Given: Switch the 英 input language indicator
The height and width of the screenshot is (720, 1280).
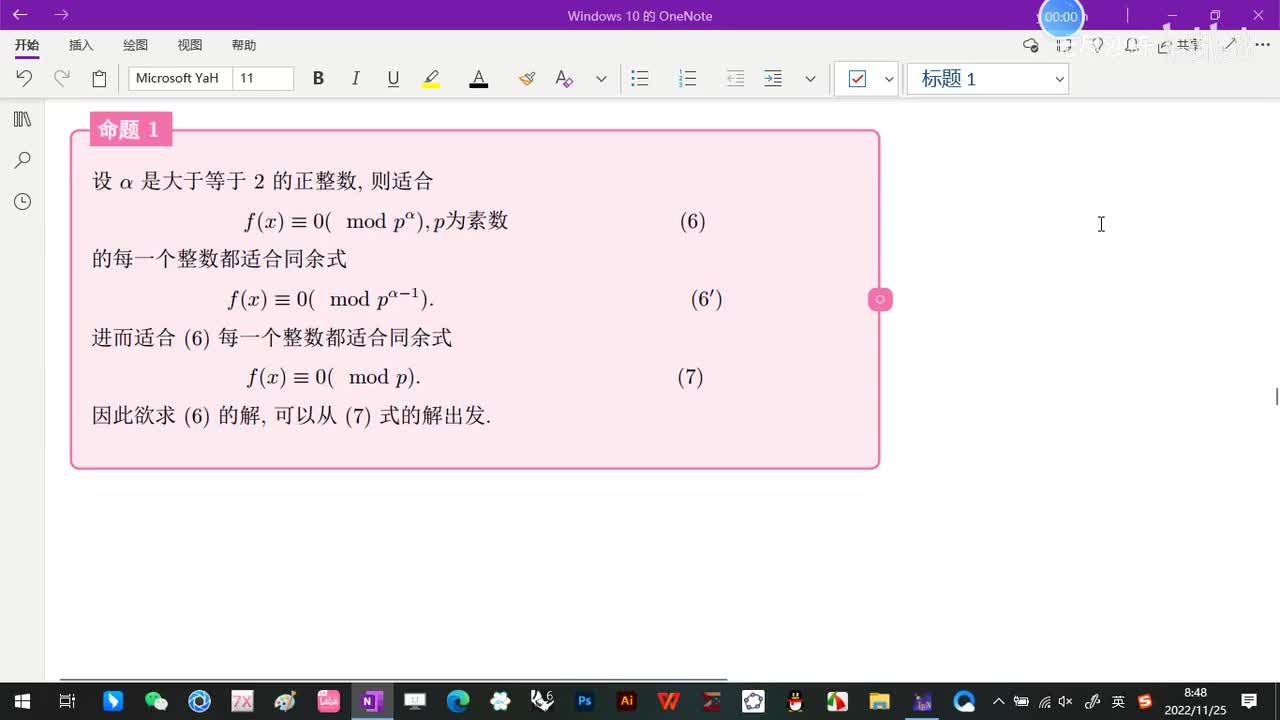Looking at the screenshot, I should [1118, 701].
